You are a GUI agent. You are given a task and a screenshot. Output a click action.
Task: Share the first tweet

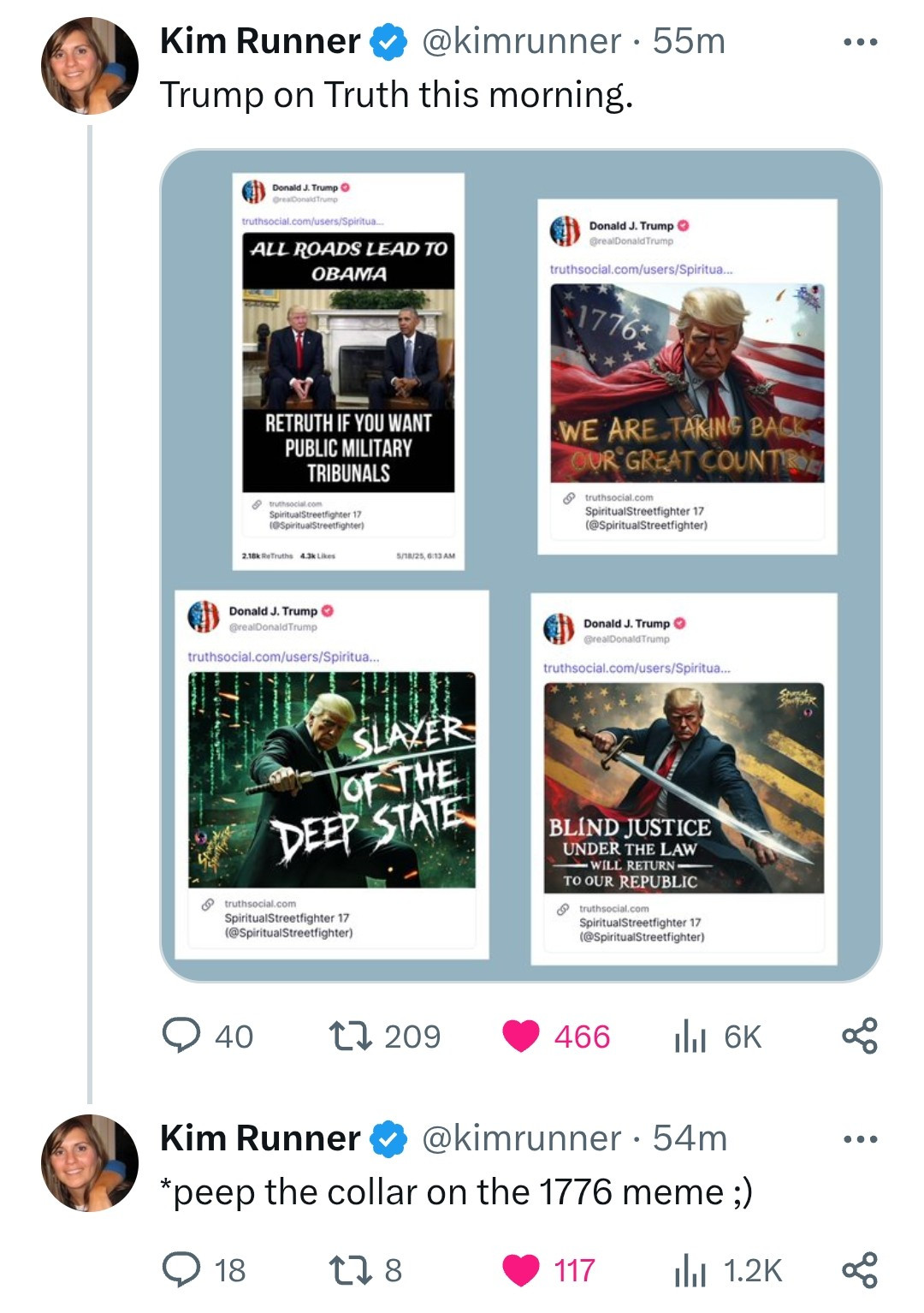859,1036
